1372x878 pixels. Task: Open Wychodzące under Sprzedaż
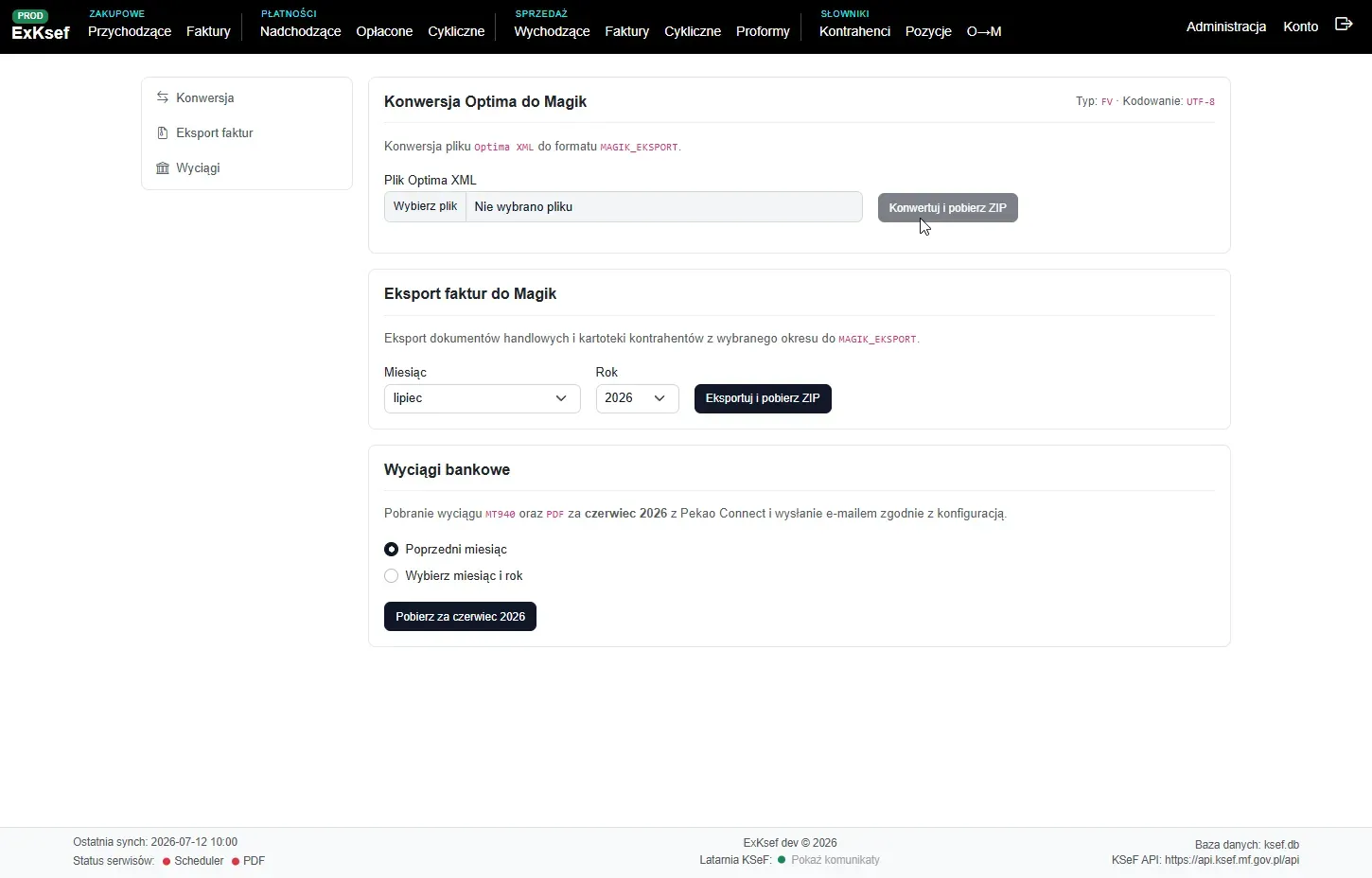[552, 31]
